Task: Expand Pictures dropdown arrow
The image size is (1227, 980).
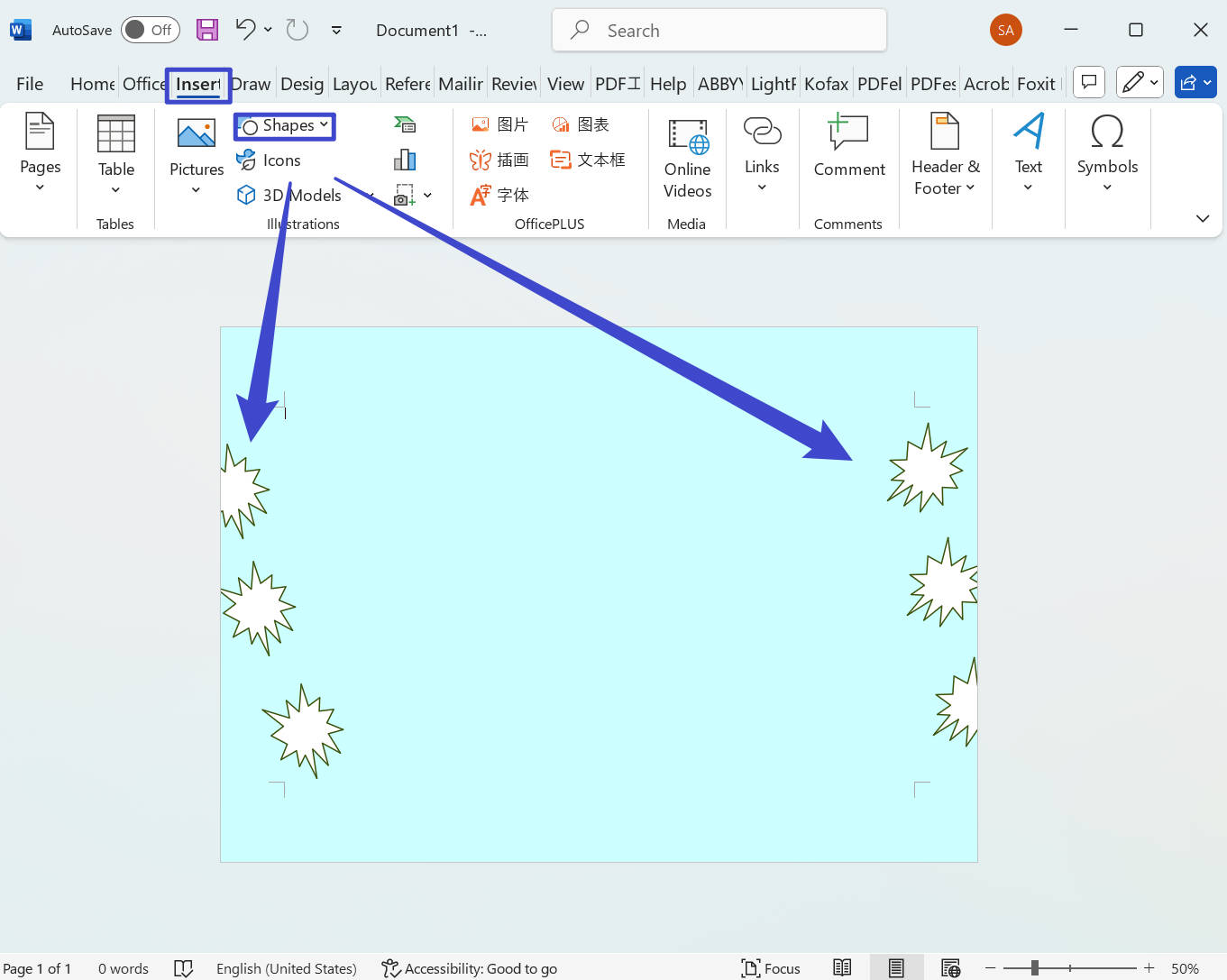Action: coord(196,190)
